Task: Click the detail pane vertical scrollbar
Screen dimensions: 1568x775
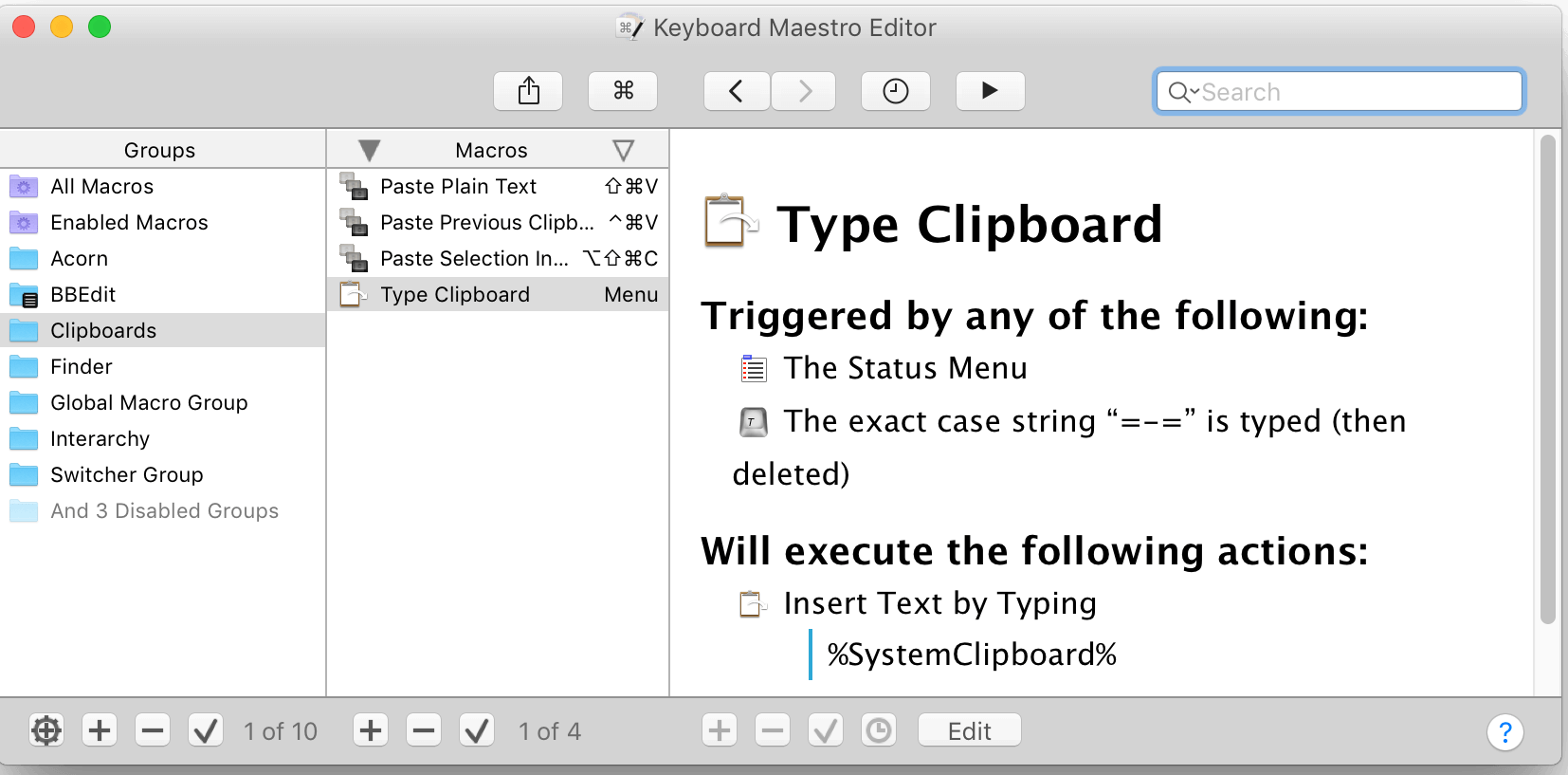Action: (1547, 379)
